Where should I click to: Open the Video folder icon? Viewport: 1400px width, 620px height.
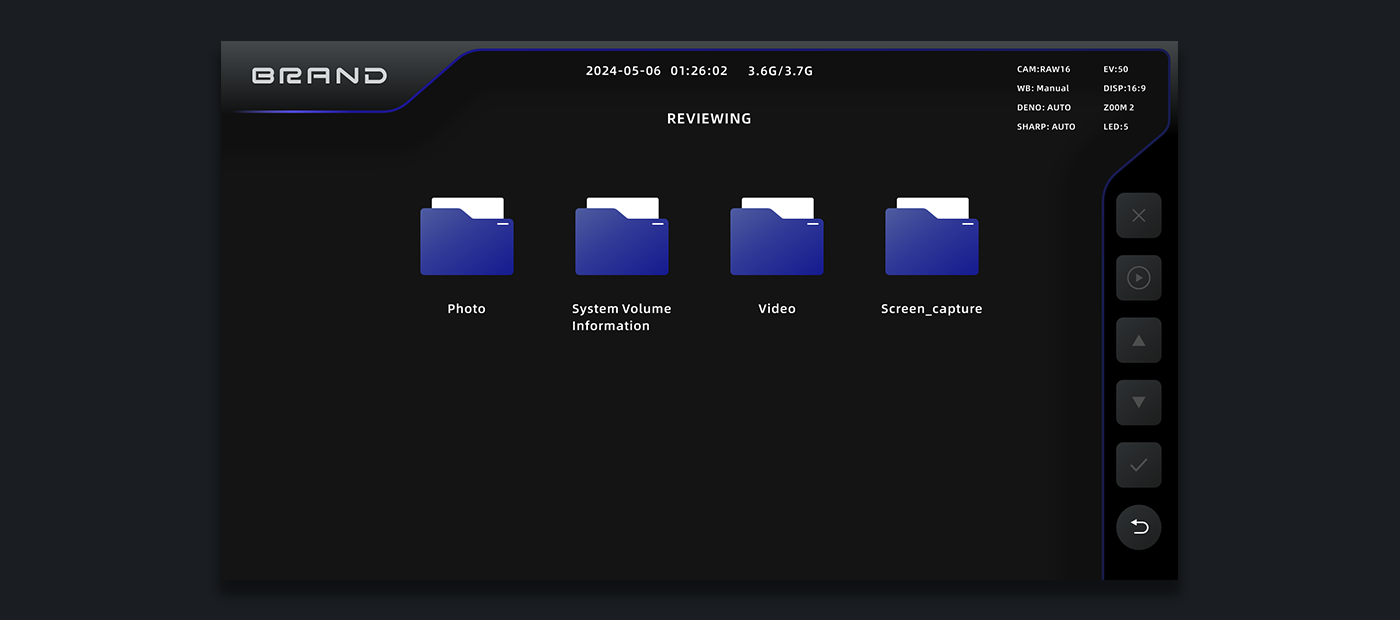click(x=777, y=237)
